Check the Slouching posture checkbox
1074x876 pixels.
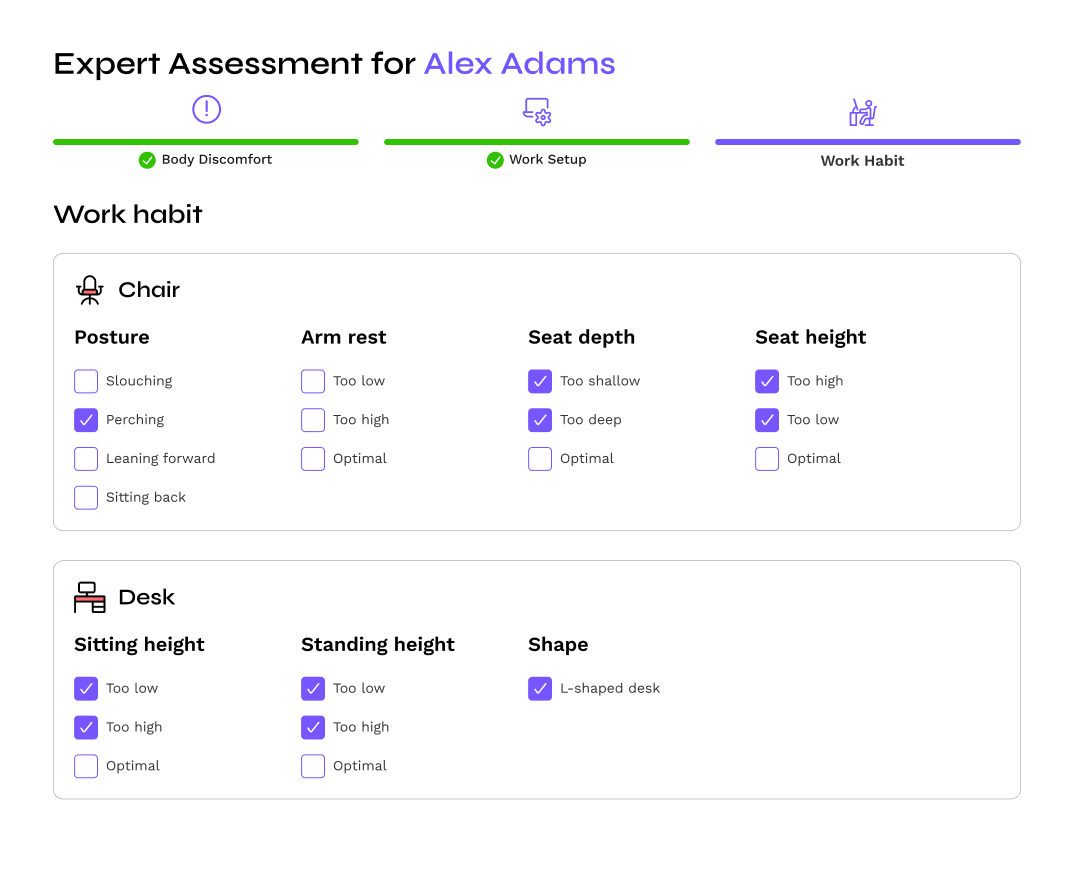86,381
